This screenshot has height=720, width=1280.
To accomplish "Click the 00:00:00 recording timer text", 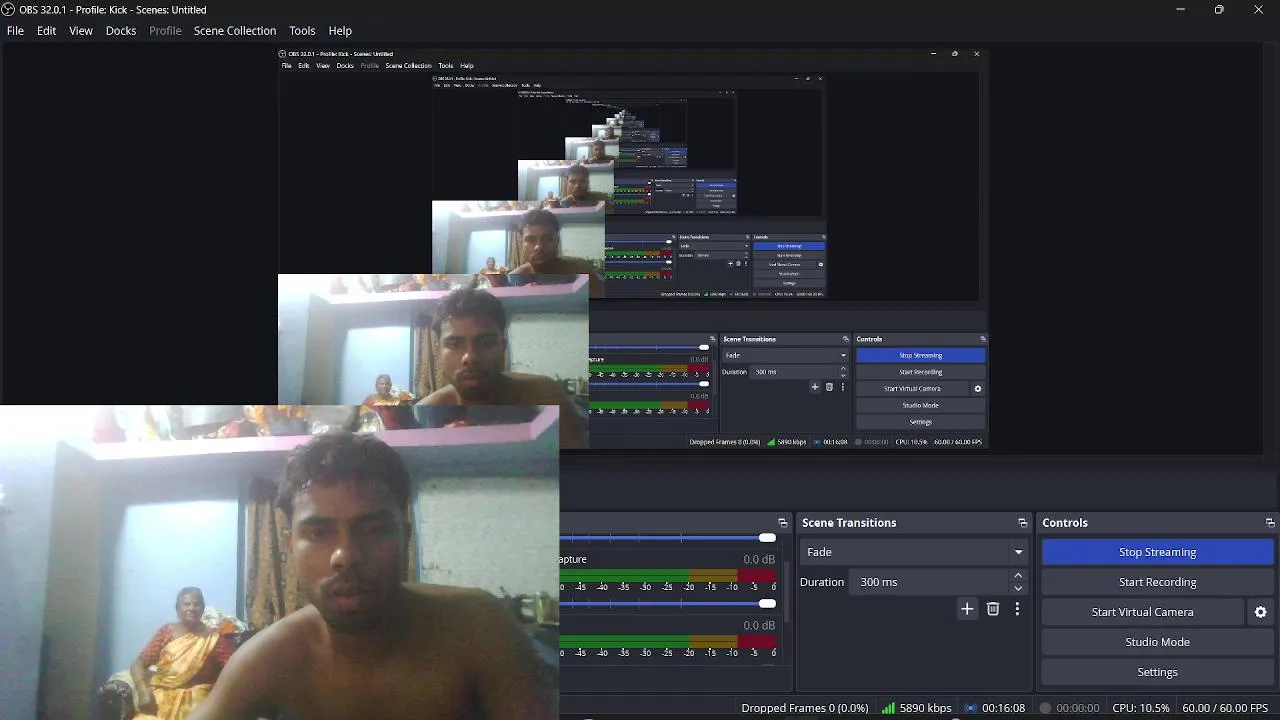I will 1078,708.
